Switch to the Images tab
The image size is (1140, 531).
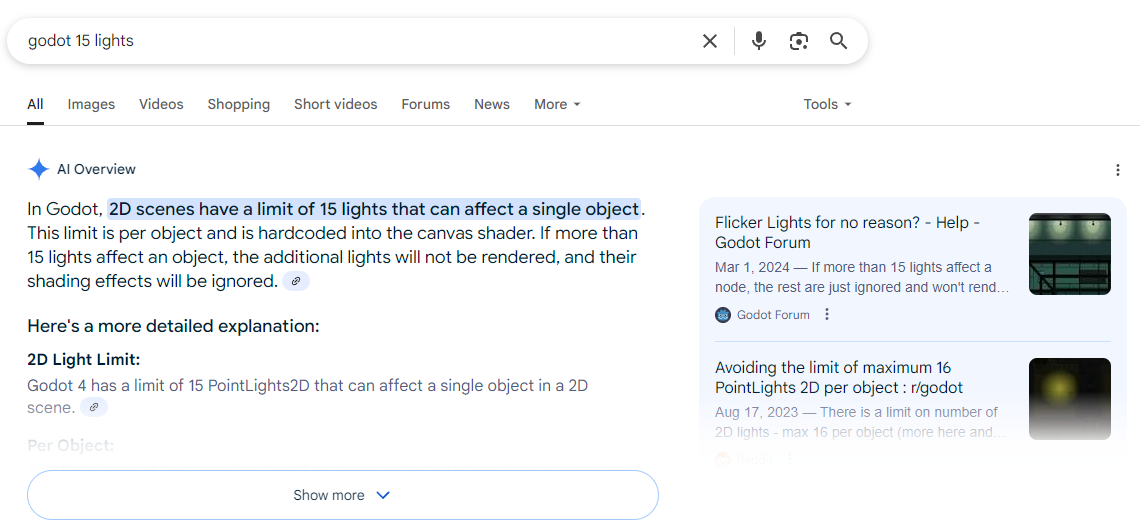[x=91, y=105]
